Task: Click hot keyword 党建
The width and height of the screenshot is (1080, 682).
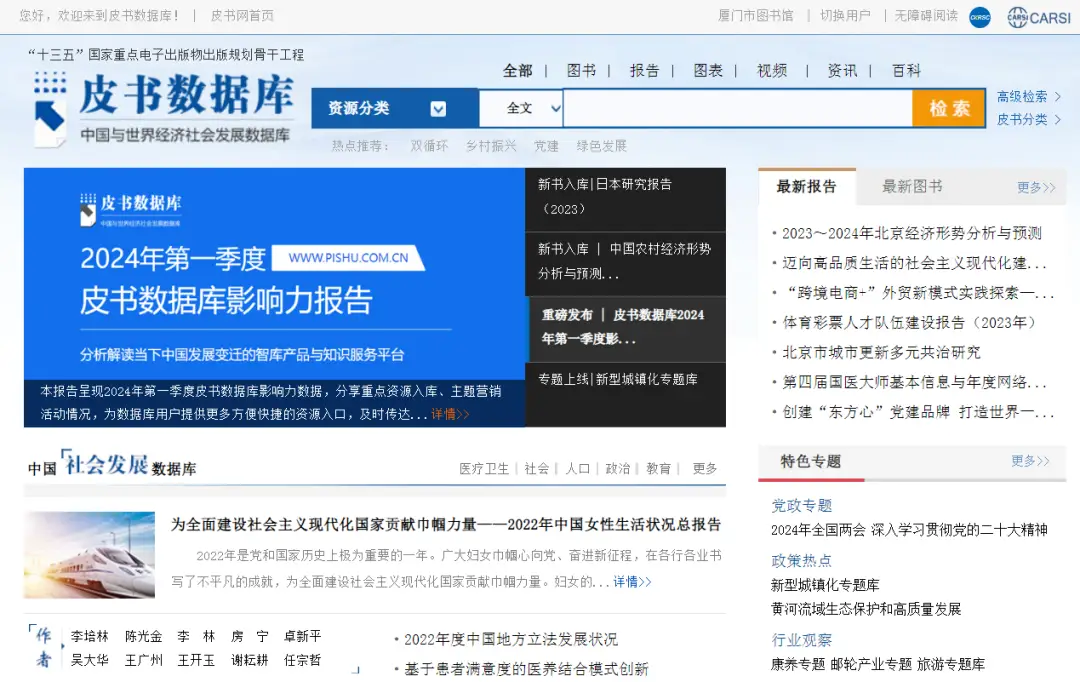Action: (x=546, y=146)
